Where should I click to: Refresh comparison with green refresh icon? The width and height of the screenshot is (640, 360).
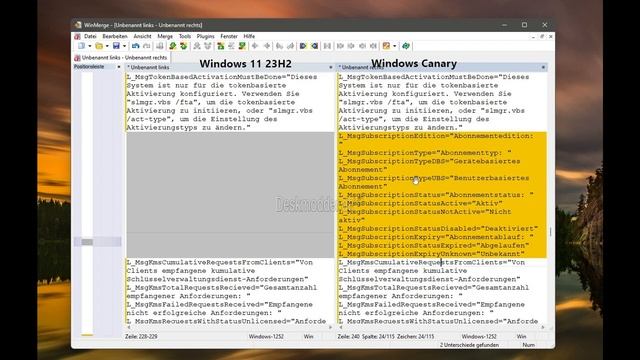406,46
